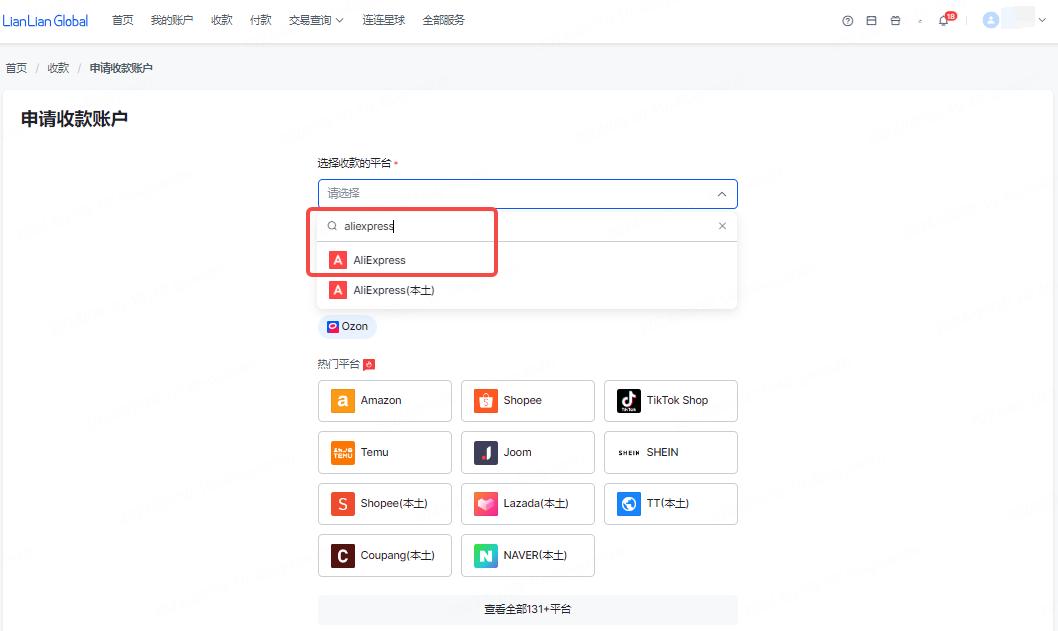This screenshot has height=631, width=1058.
Task: Click the 热门平台 heading
Action: pyautogui.click(x=339, y=364)
